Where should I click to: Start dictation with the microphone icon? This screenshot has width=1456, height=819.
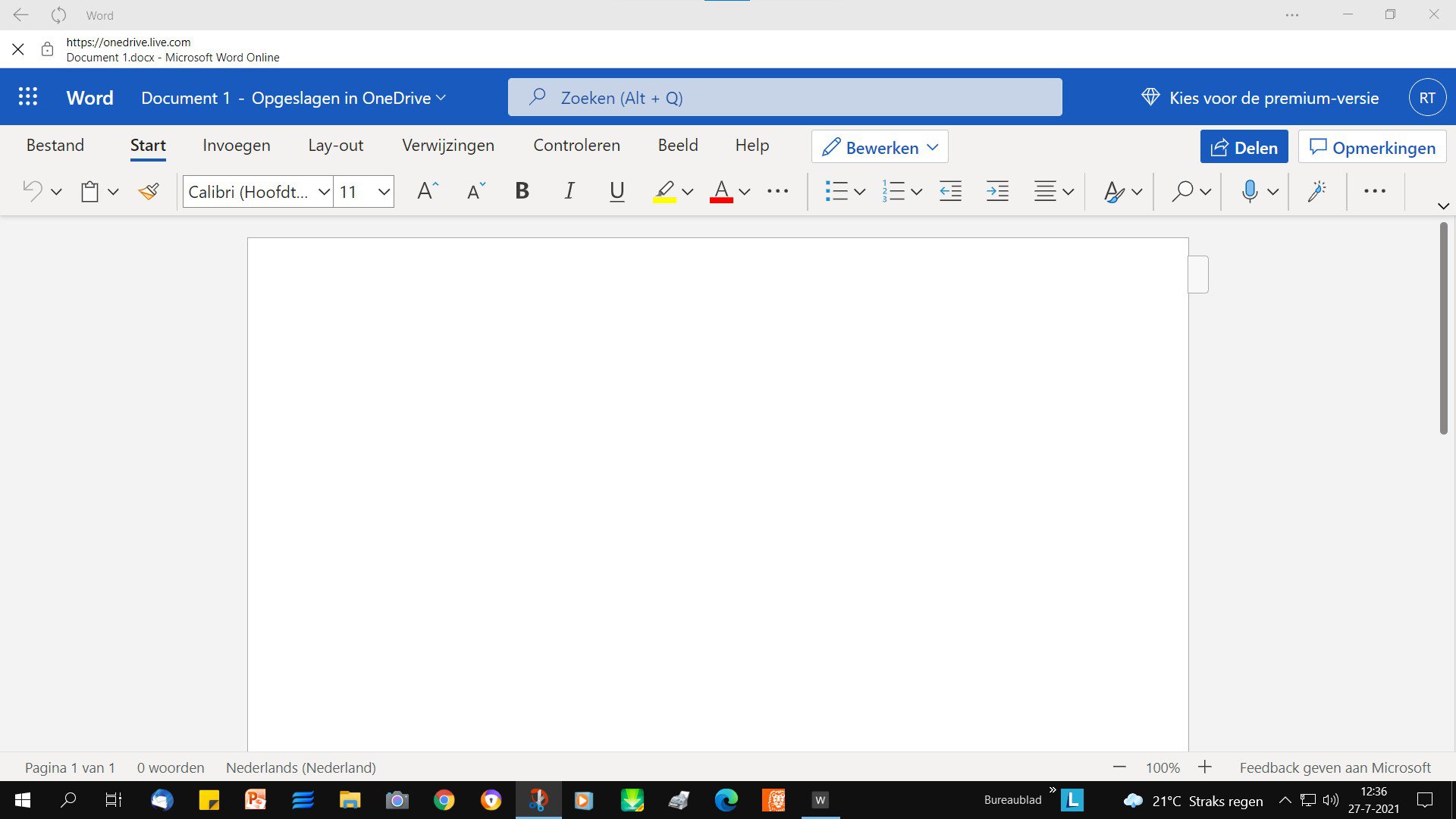click(1250, 191)
